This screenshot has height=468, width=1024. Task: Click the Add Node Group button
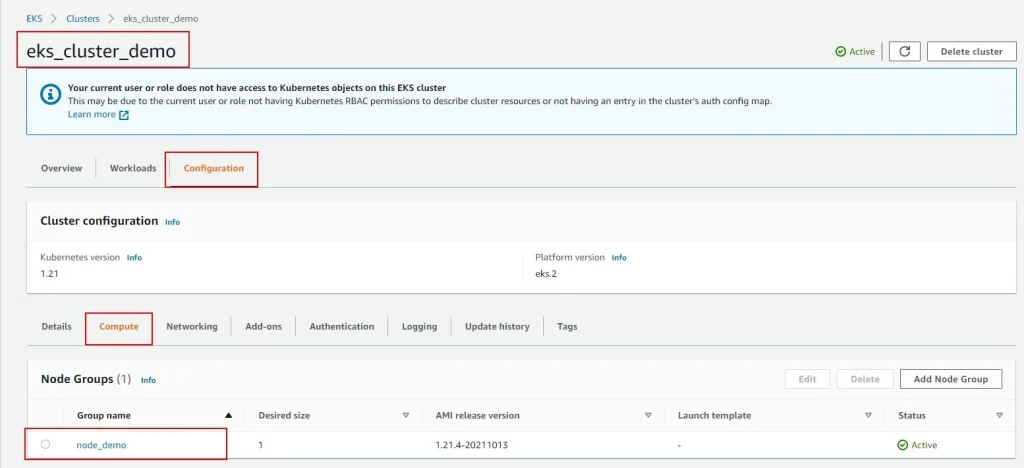tap(950, 379)
